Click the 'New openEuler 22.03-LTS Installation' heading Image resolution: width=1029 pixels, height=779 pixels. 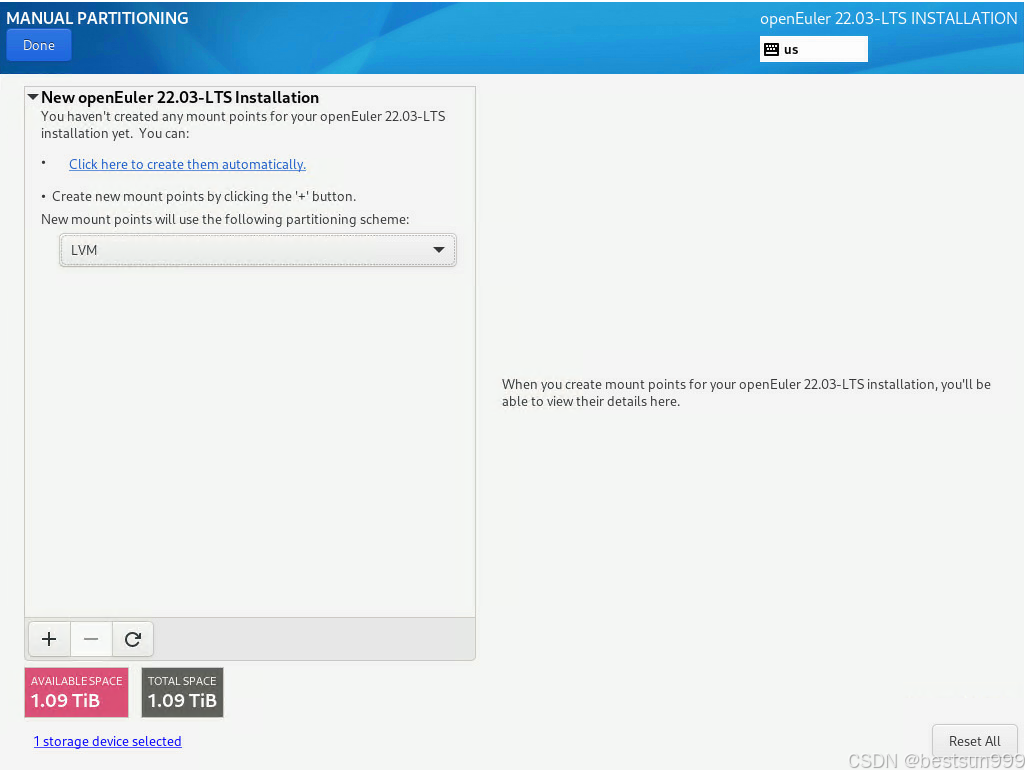(x=180, y=98)
